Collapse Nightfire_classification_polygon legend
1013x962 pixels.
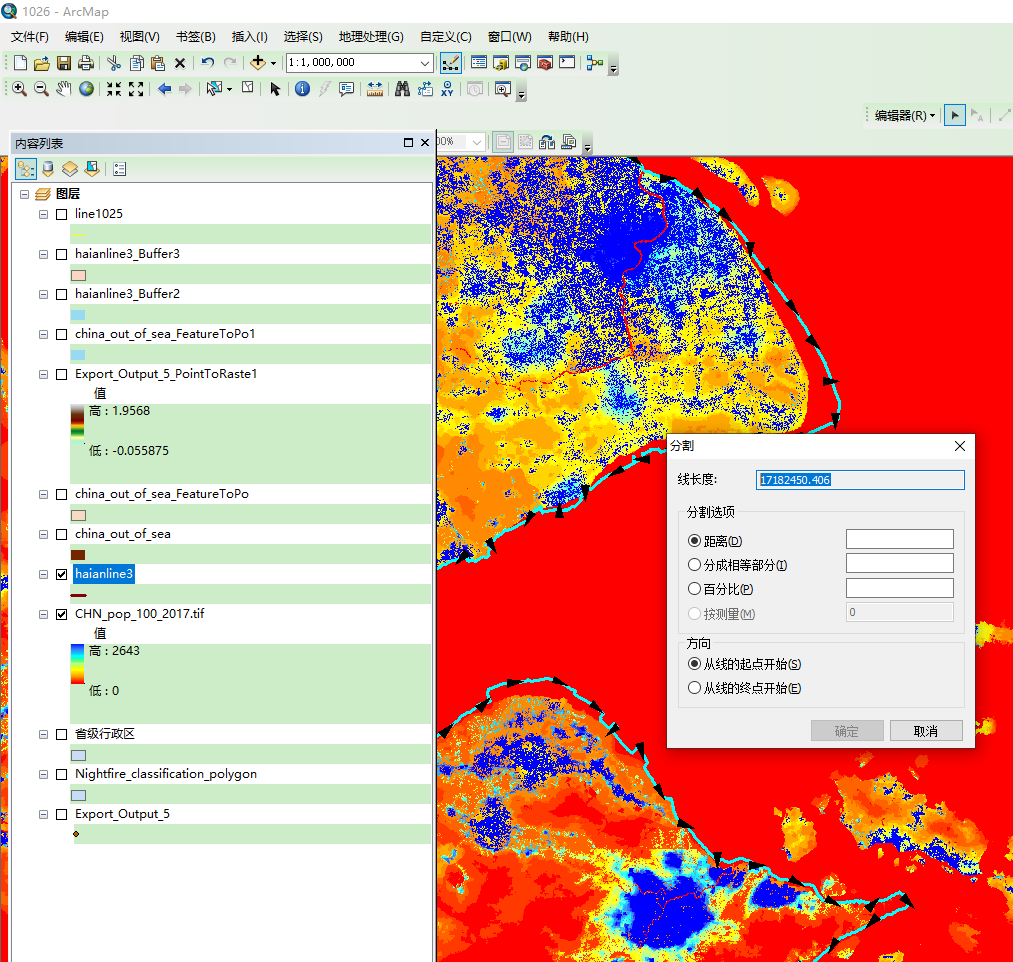tap(43, 775)
